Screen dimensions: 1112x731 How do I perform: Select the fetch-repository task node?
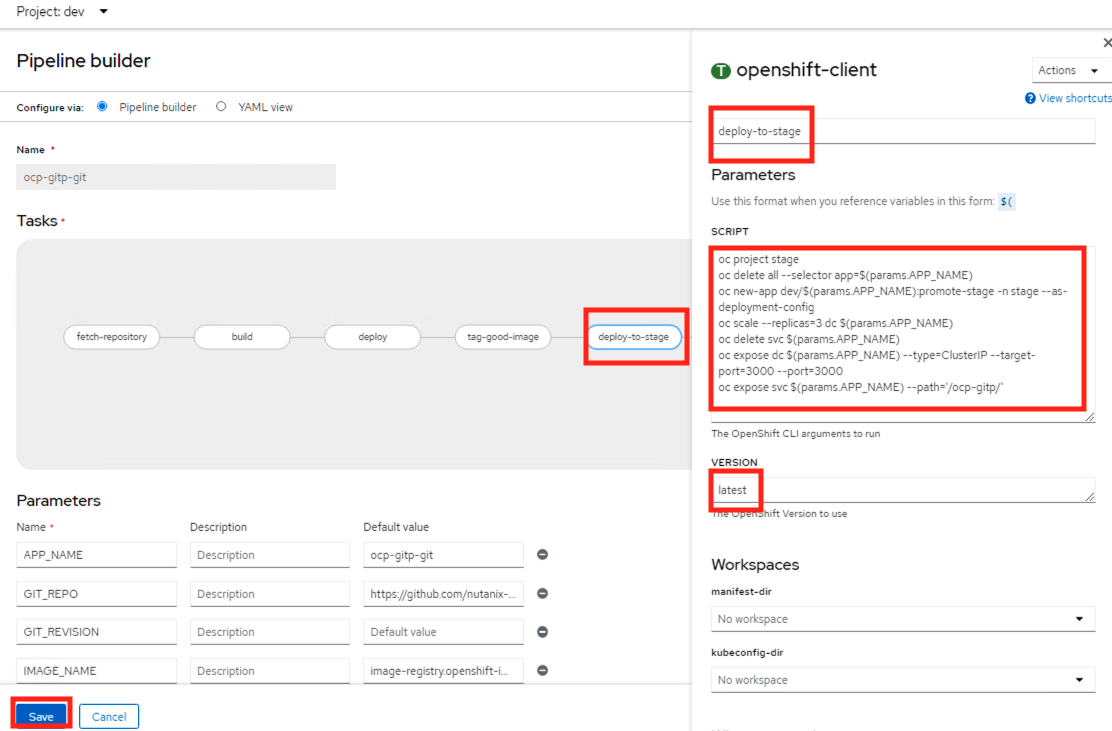tap(112, 337)
